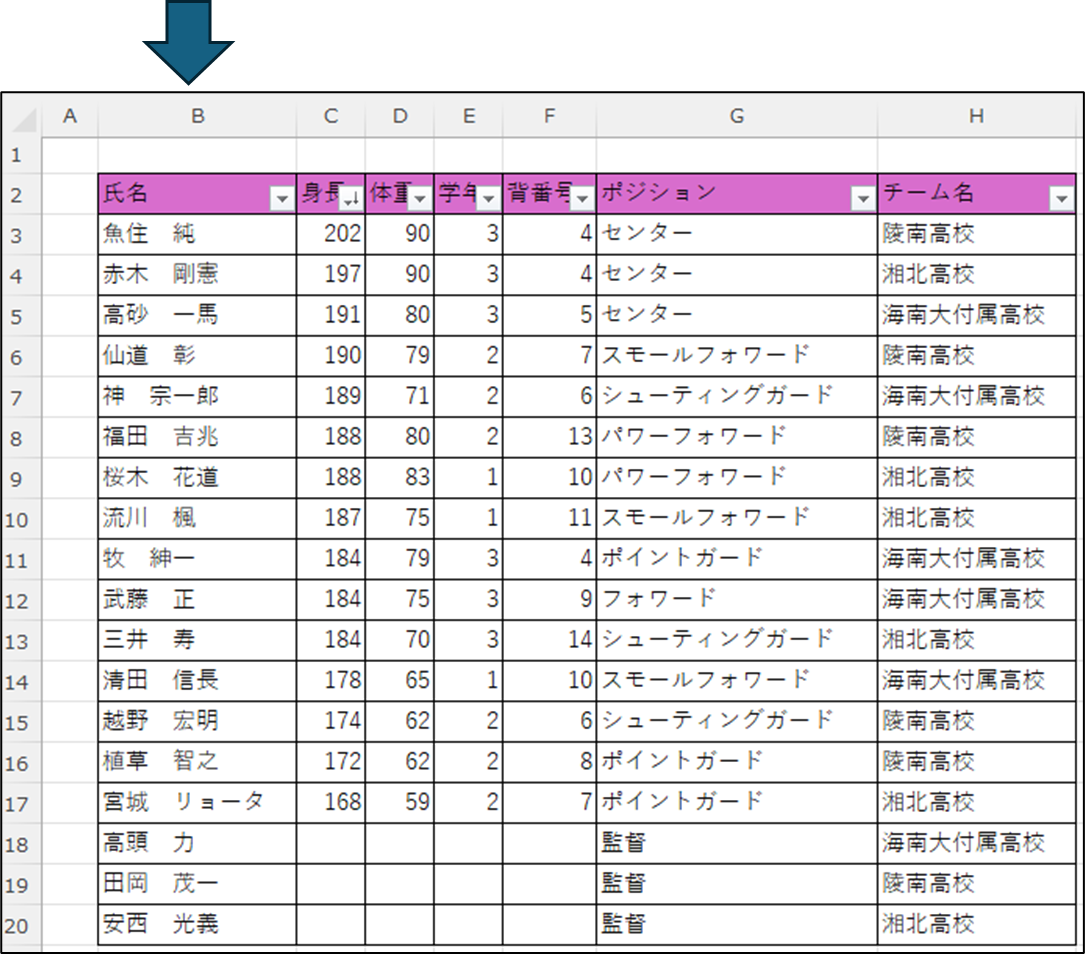Screen dimensions: 1085x954
Task: Click the cell containing 桜木 花道
Action: pos(197,478)
